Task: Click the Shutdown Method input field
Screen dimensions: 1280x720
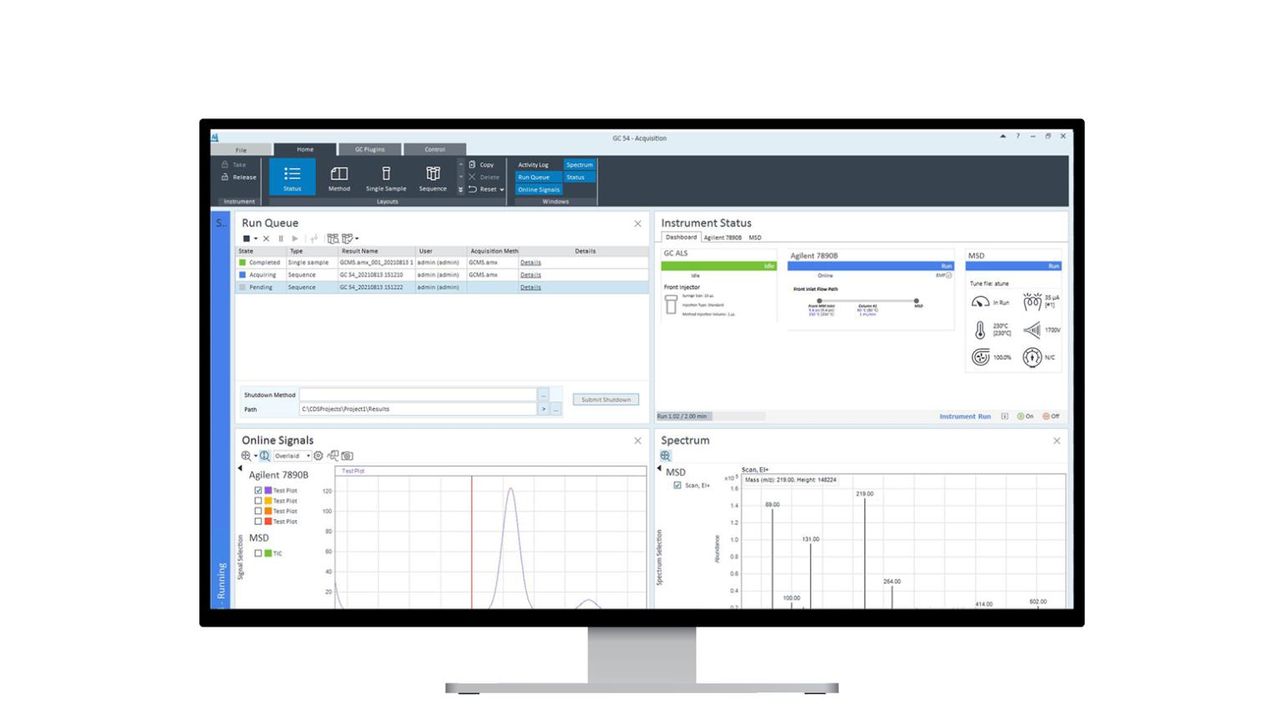Action: [418, 395]
